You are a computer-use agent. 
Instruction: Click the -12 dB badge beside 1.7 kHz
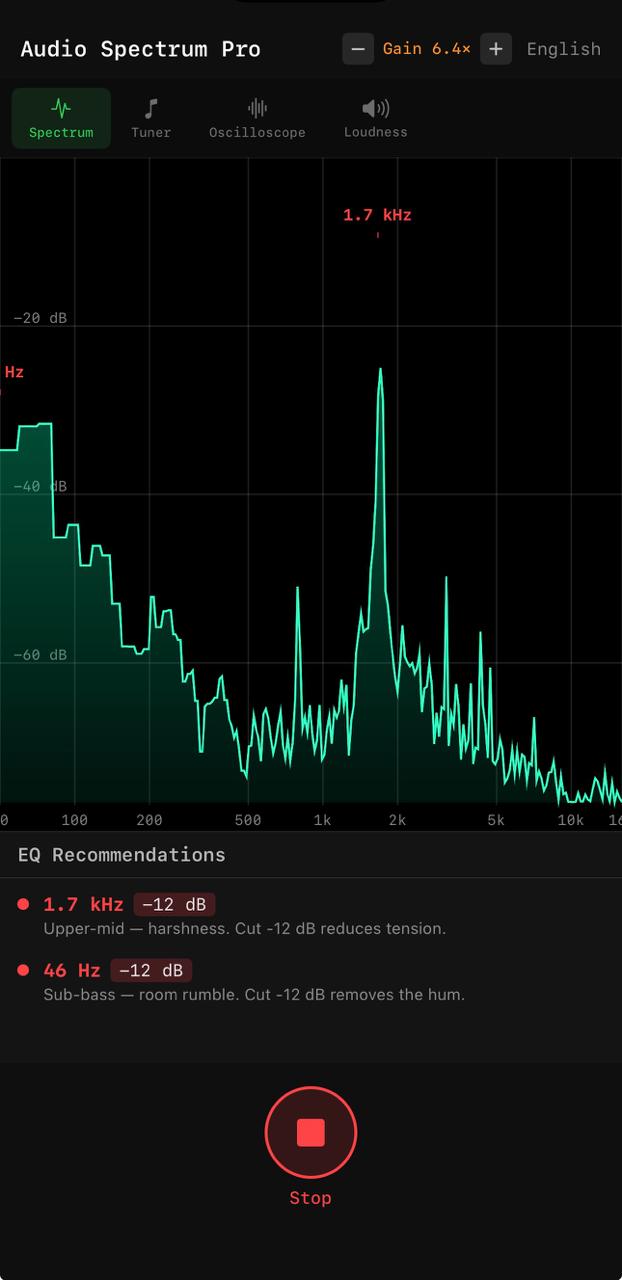pos(174,905)
